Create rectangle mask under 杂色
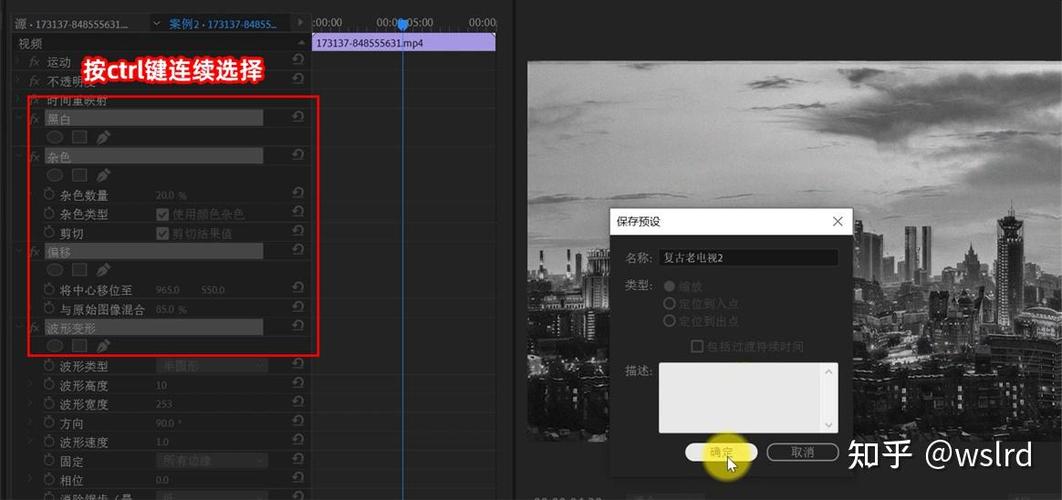Viewport: 1062px width, 500px height. 80,175
